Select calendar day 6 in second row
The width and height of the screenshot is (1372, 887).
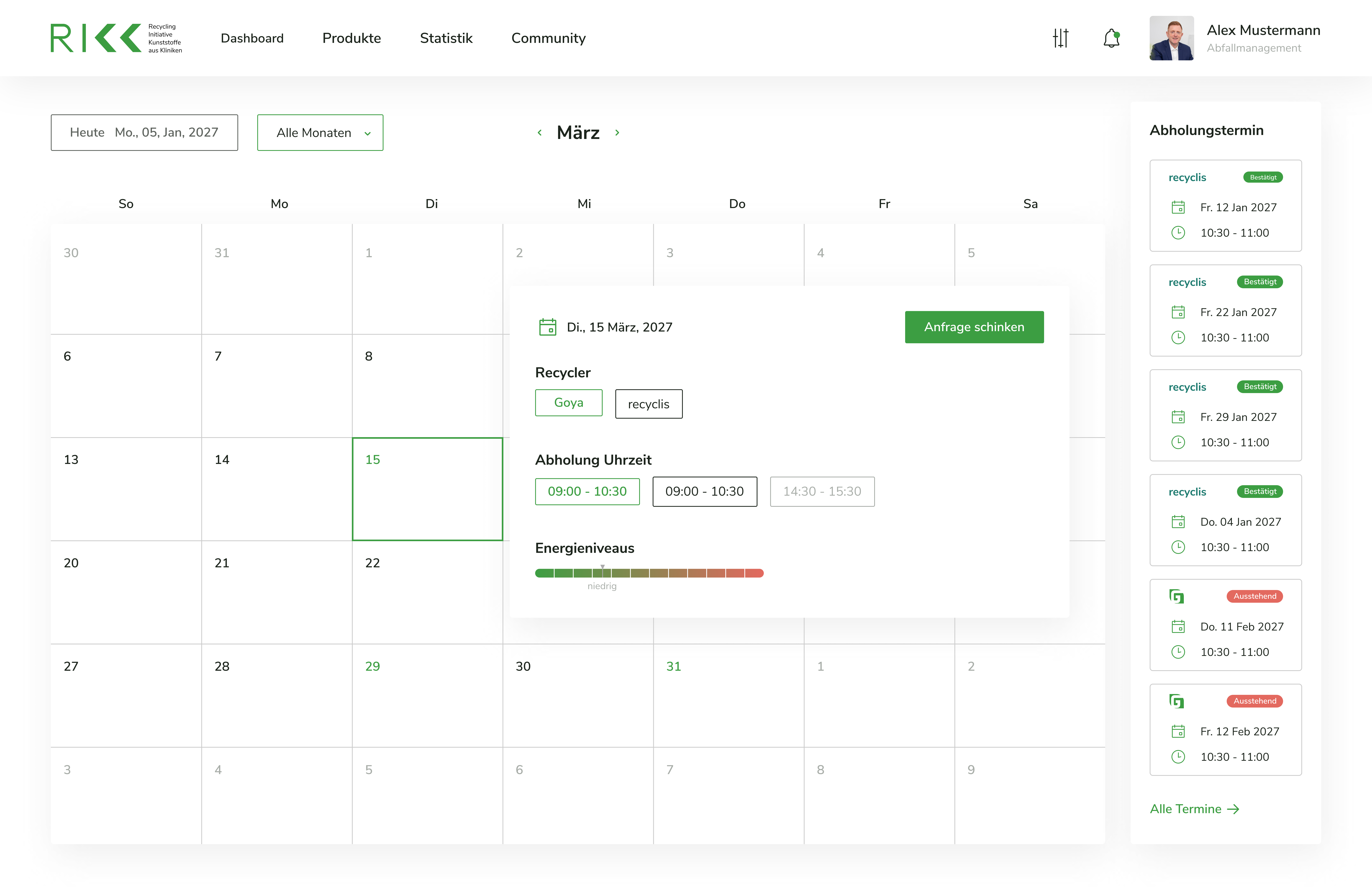tap(126, 386)
